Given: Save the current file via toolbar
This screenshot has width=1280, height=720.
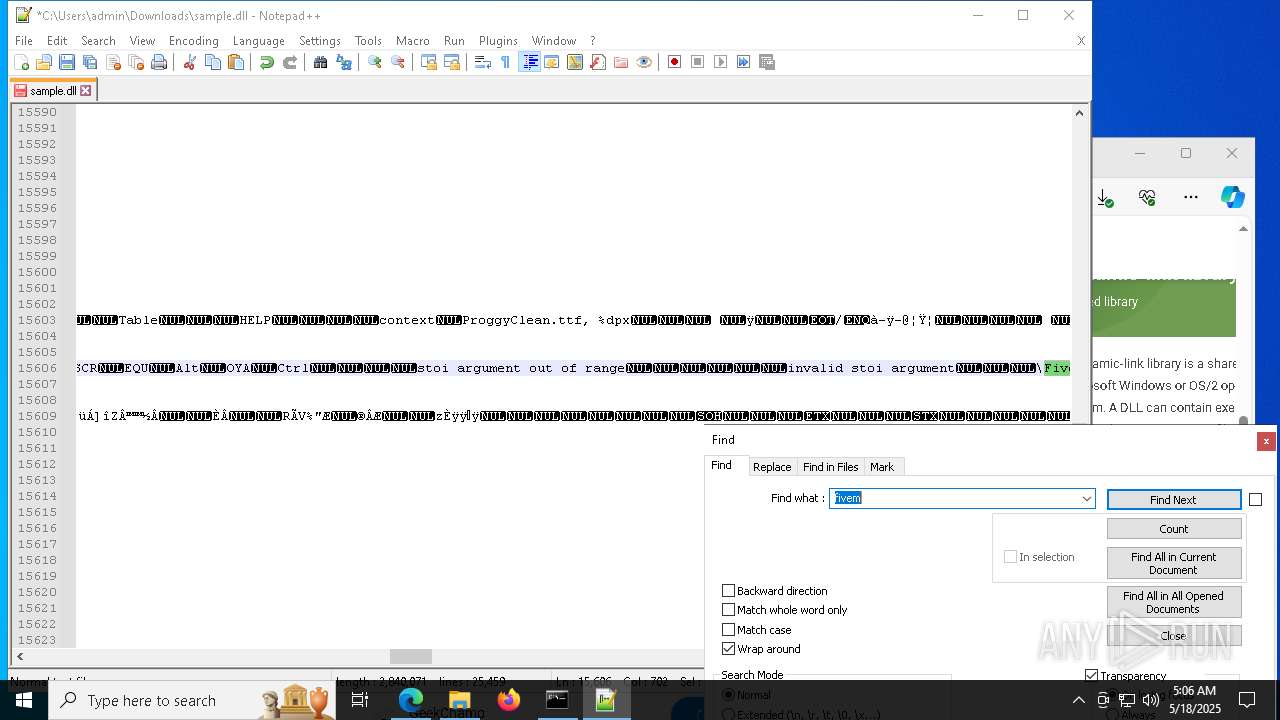Looking at the screenshot, I should pyautogui.click(x=67, y=62).
